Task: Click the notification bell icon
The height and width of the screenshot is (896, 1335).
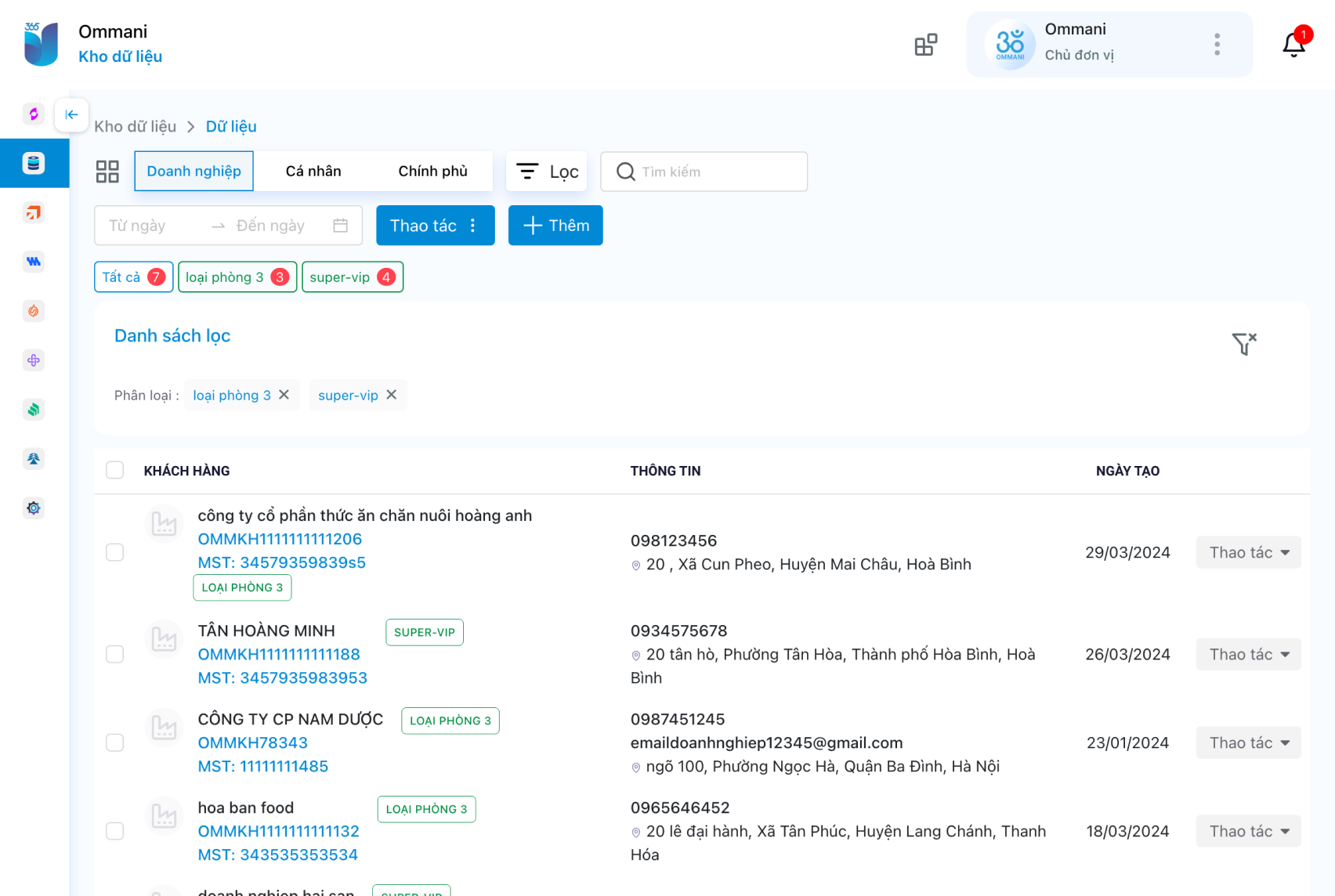Action: 1293,45
